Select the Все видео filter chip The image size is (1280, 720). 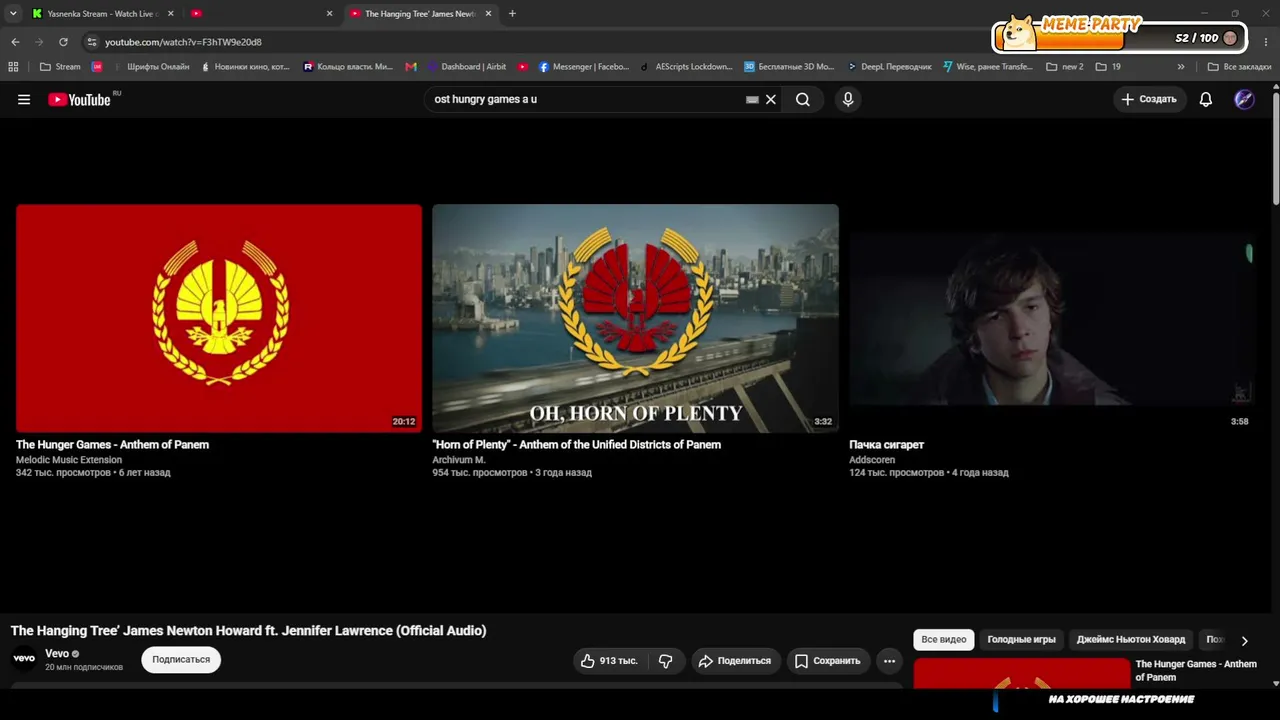pos(944,640)
